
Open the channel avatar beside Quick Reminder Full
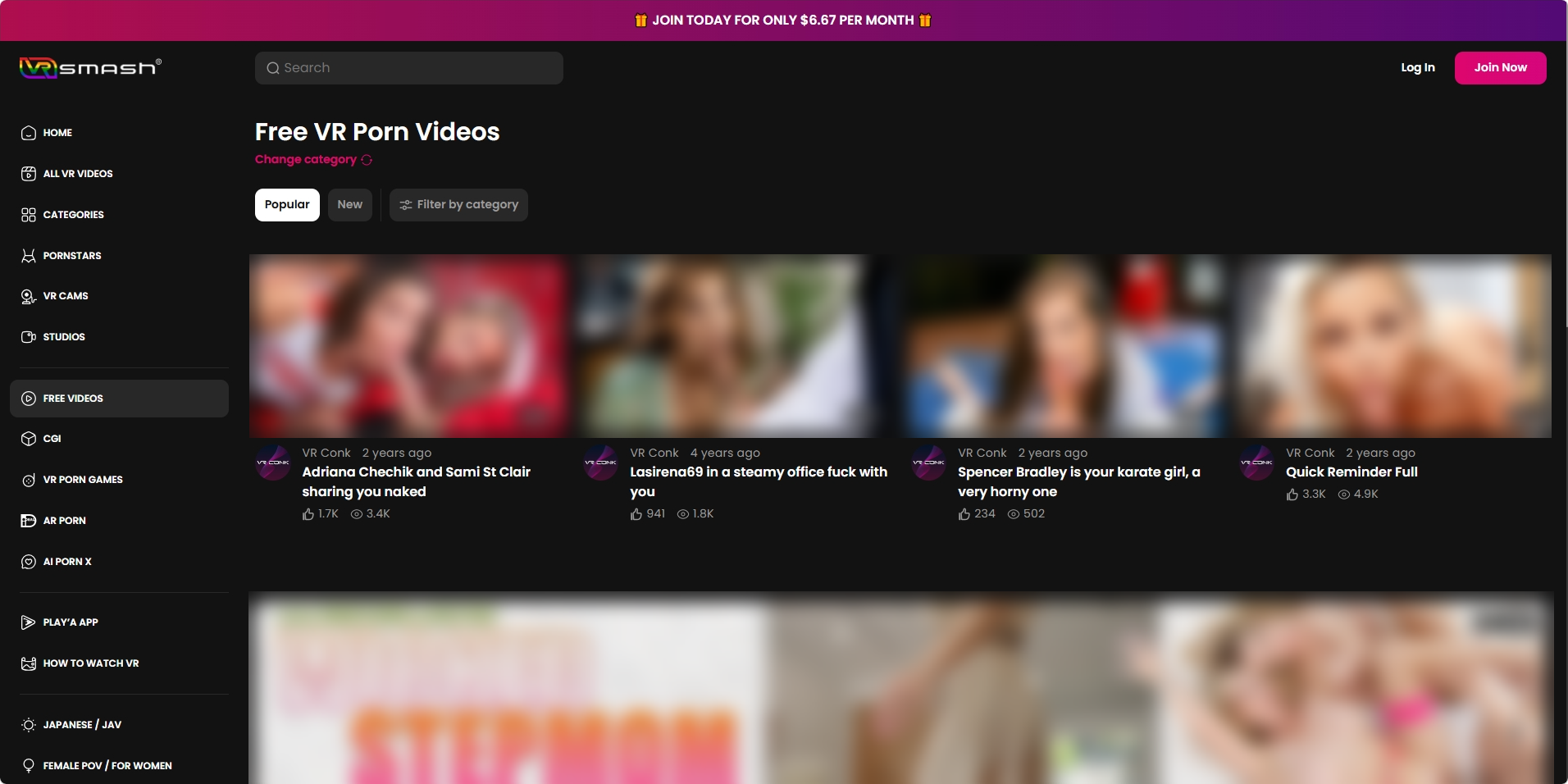[x=1256, y=463]
